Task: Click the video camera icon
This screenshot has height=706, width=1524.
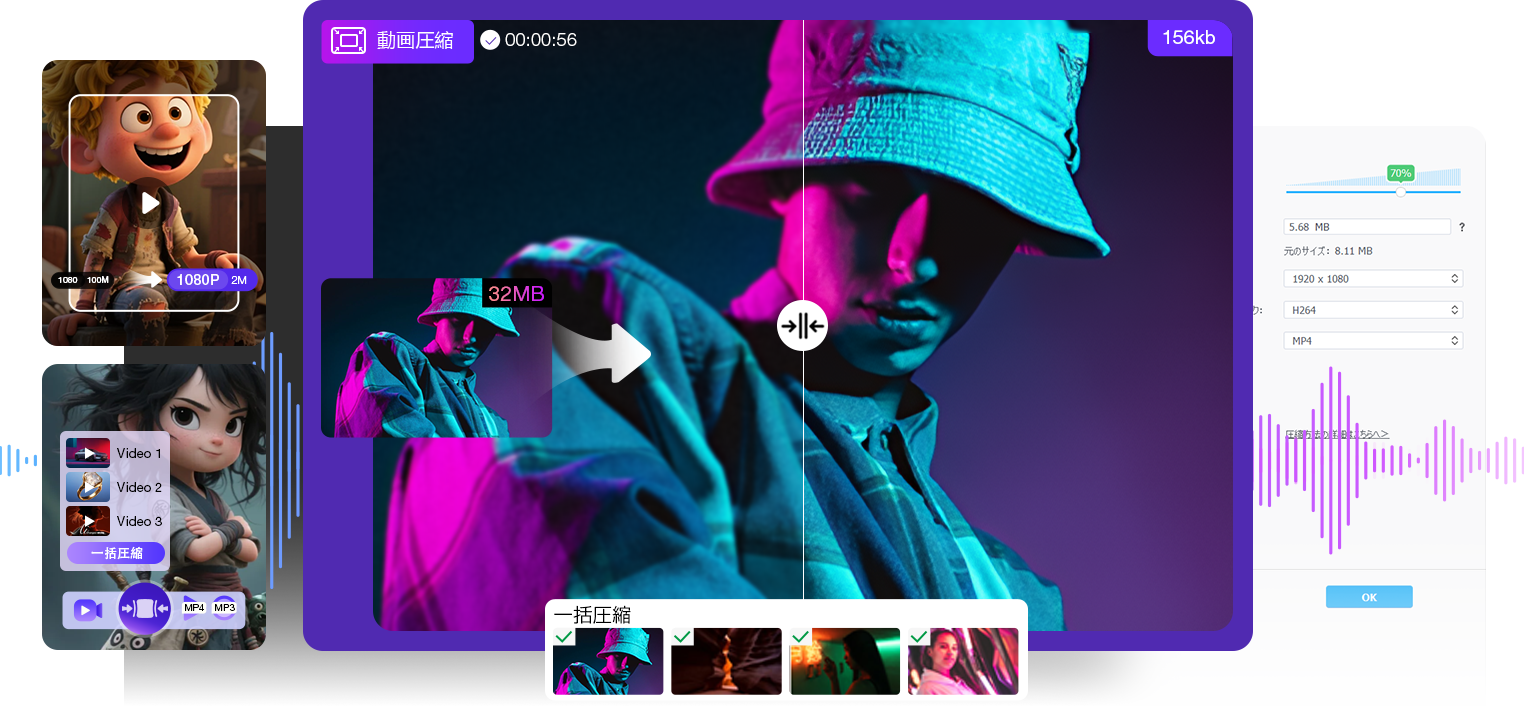Action: (88, 609)
